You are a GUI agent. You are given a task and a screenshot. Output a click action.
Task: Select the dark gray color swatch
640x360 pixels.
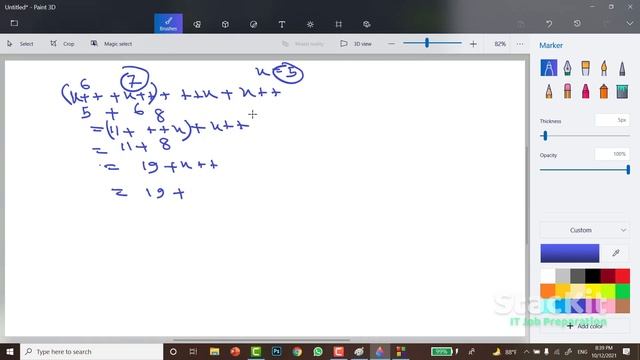(x=578, y=276)
